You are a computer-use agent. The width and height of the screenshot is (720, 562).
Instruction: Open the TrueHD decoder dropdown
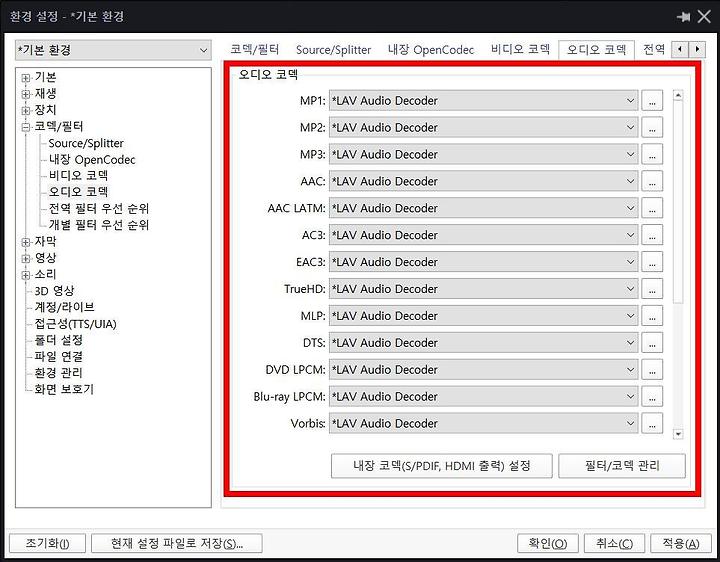click(484, 289)
